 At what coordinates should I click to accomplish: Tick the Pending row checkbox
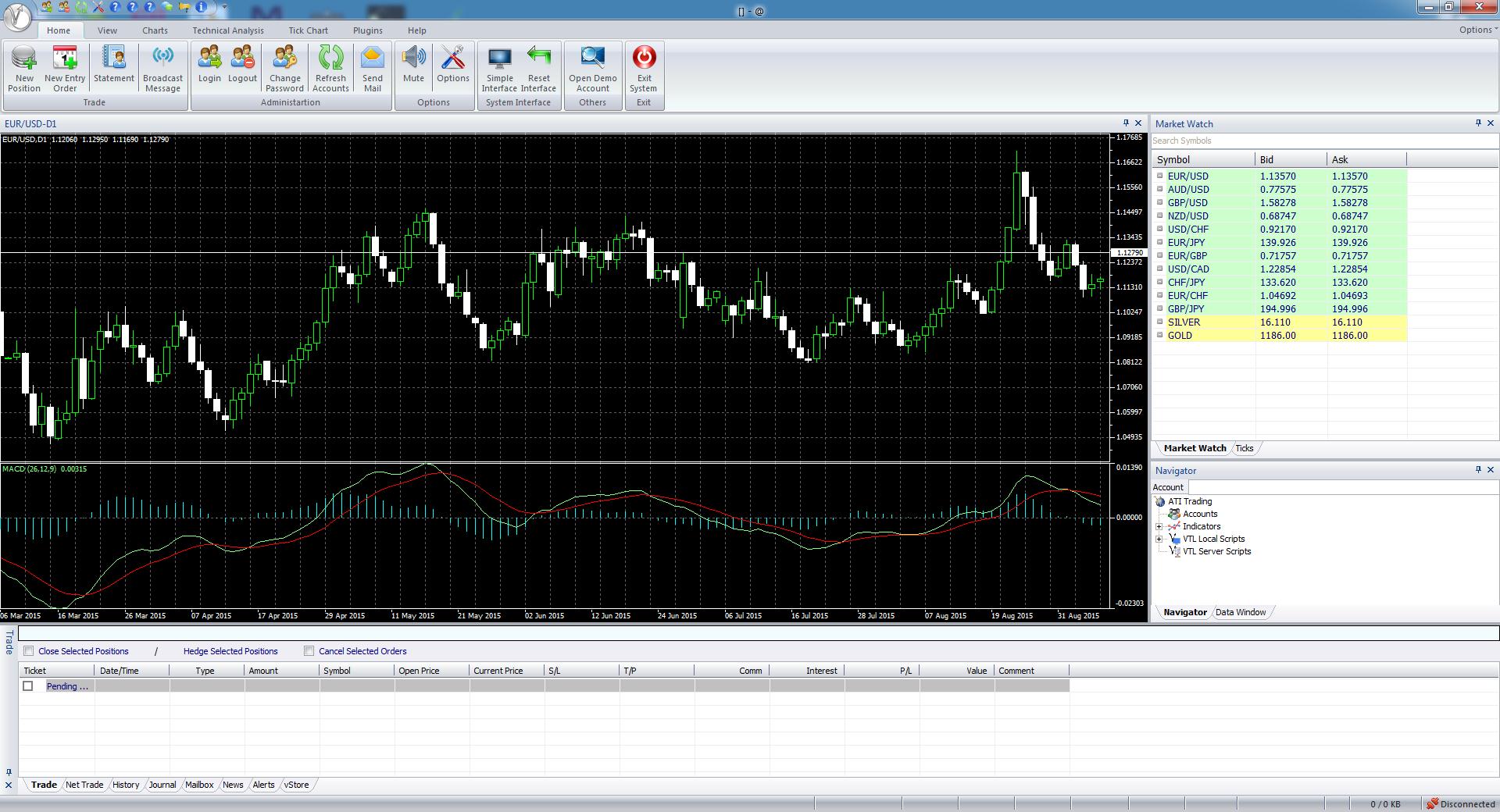click(x=28, y=686)
